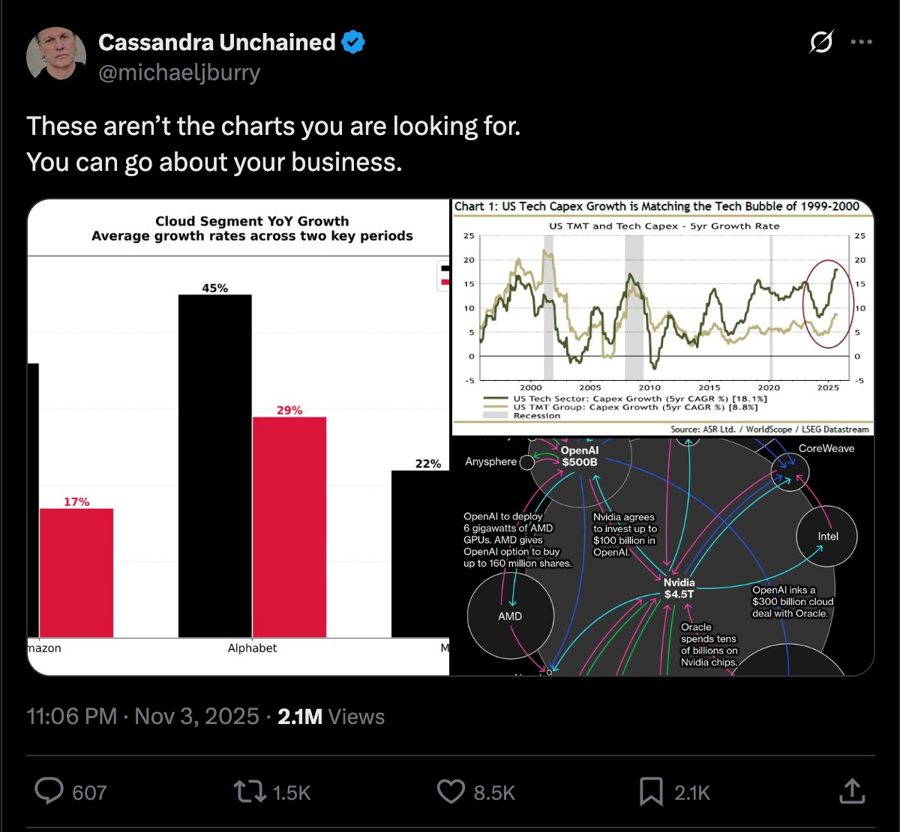Click the share upload icon
Screen dimensions: 900x832
pyautogui.click(x=851, y=791)
